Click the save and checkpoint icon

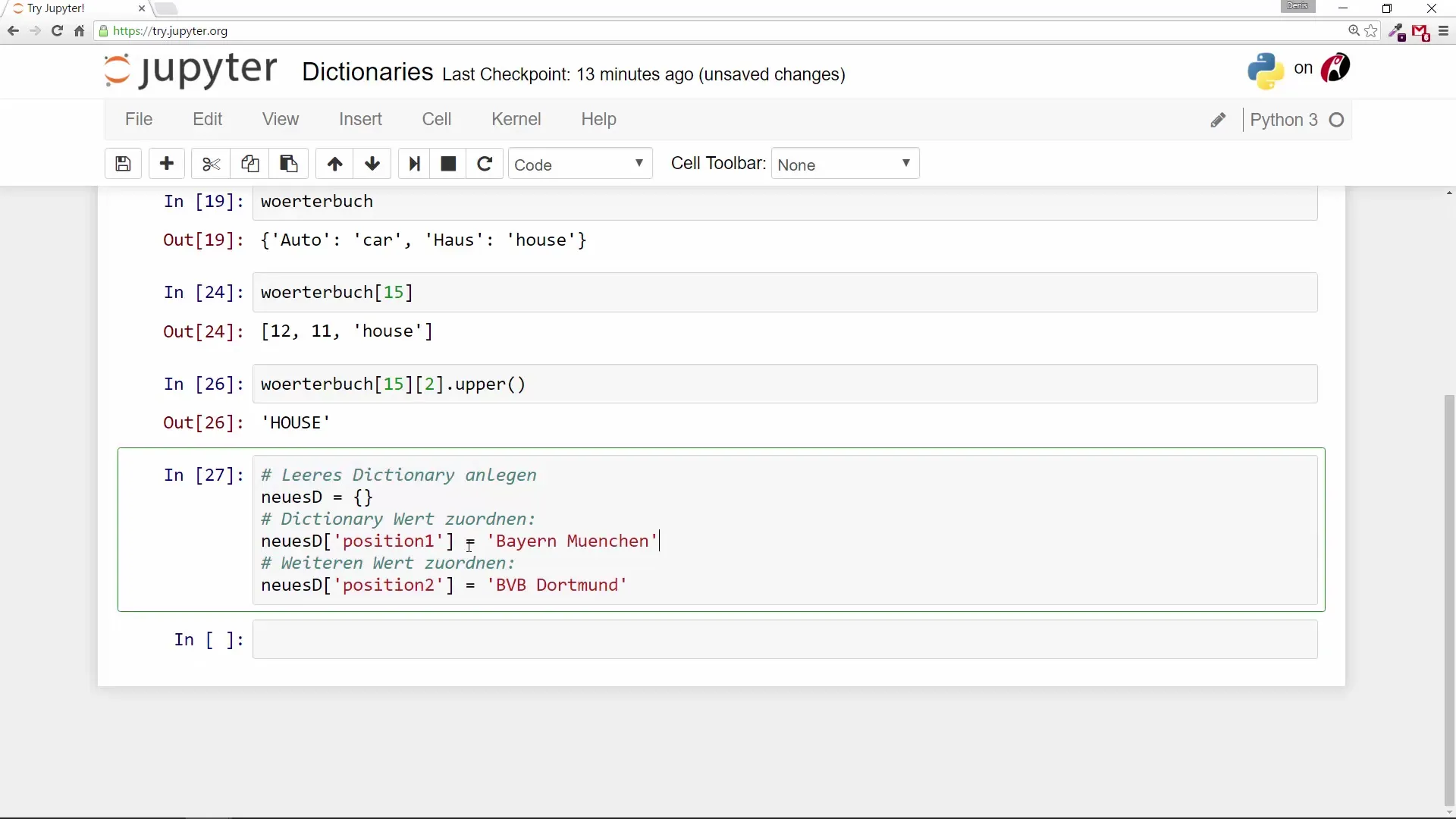(x=123, y=164)
